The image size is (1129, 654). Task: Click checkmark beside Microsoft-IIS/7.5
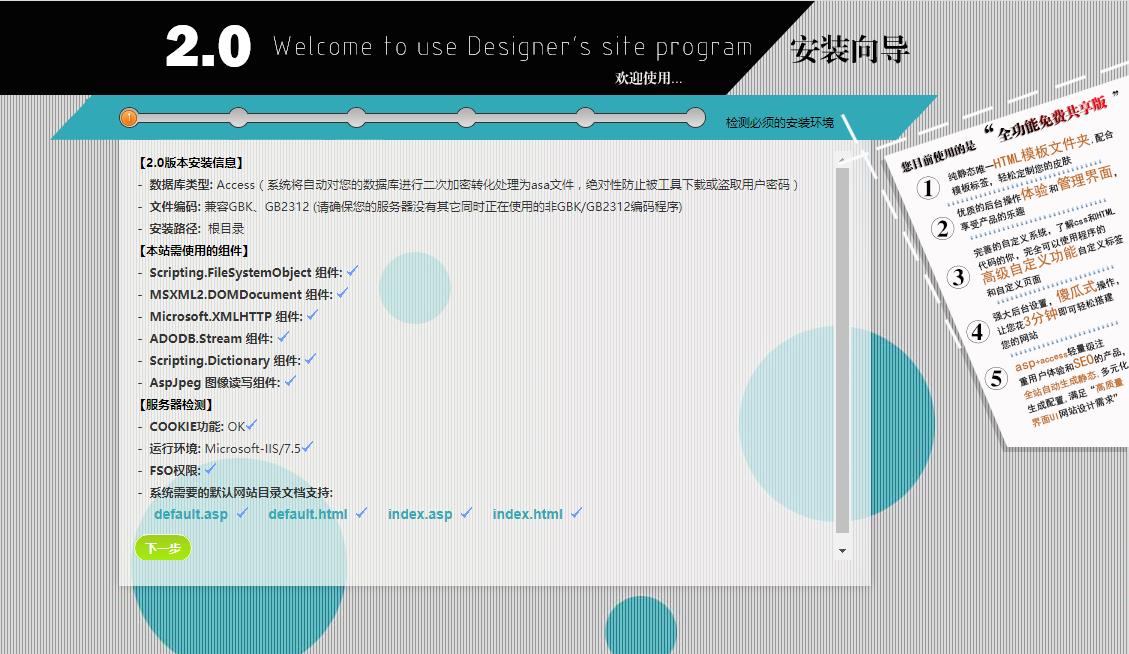[307, 447]
